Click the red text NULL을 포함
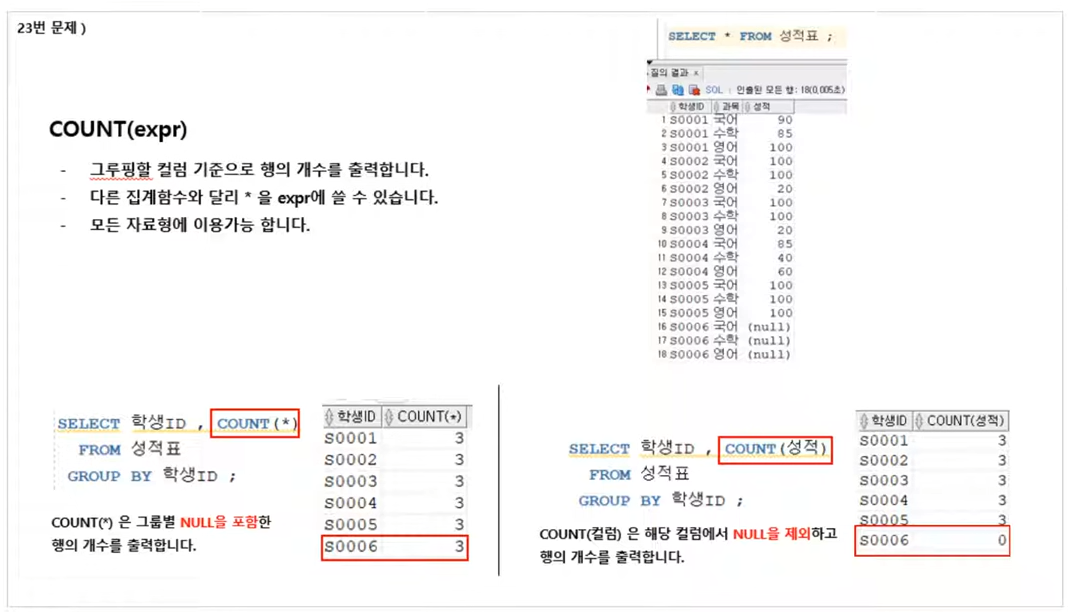The width and height of the screenshot is (1068, 612). (x=219, y=522)
